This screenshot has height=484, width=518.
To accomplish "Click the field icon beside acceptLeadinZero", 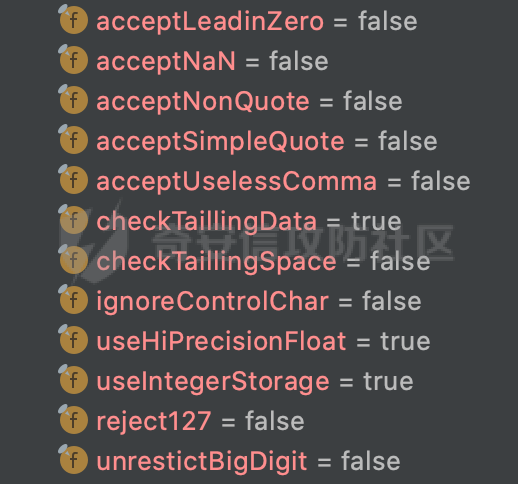I will (74, 20).
